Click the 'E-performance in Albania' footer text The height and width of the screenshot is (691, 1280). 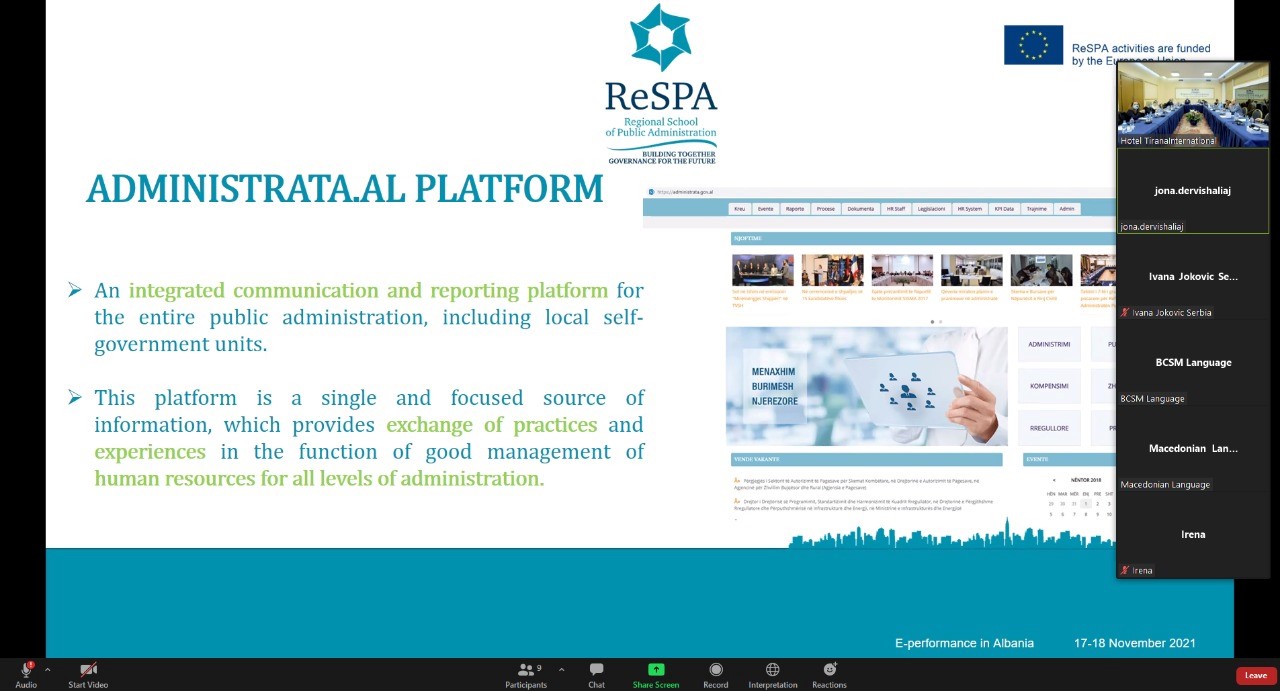pos(964,643)
